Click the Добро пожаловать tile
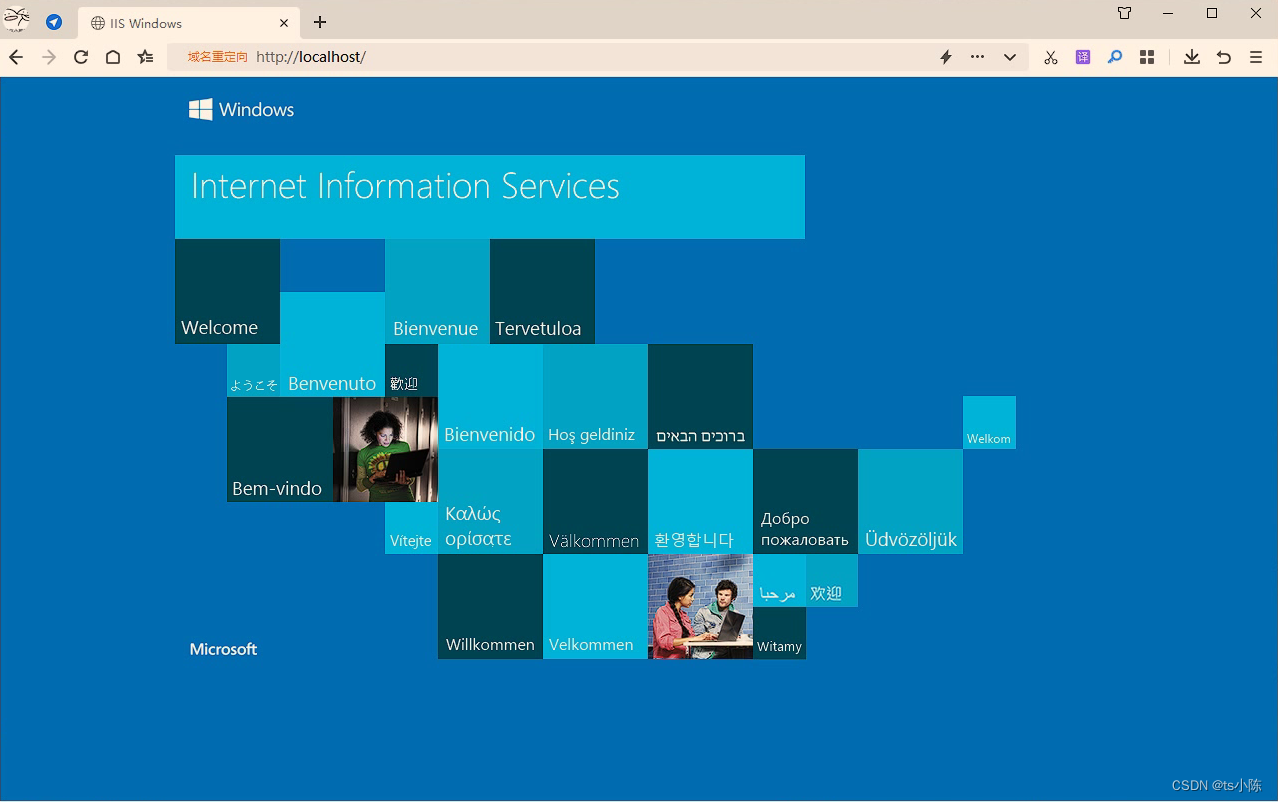Viewport: 1278px width, 802px height. pos(805,501)
